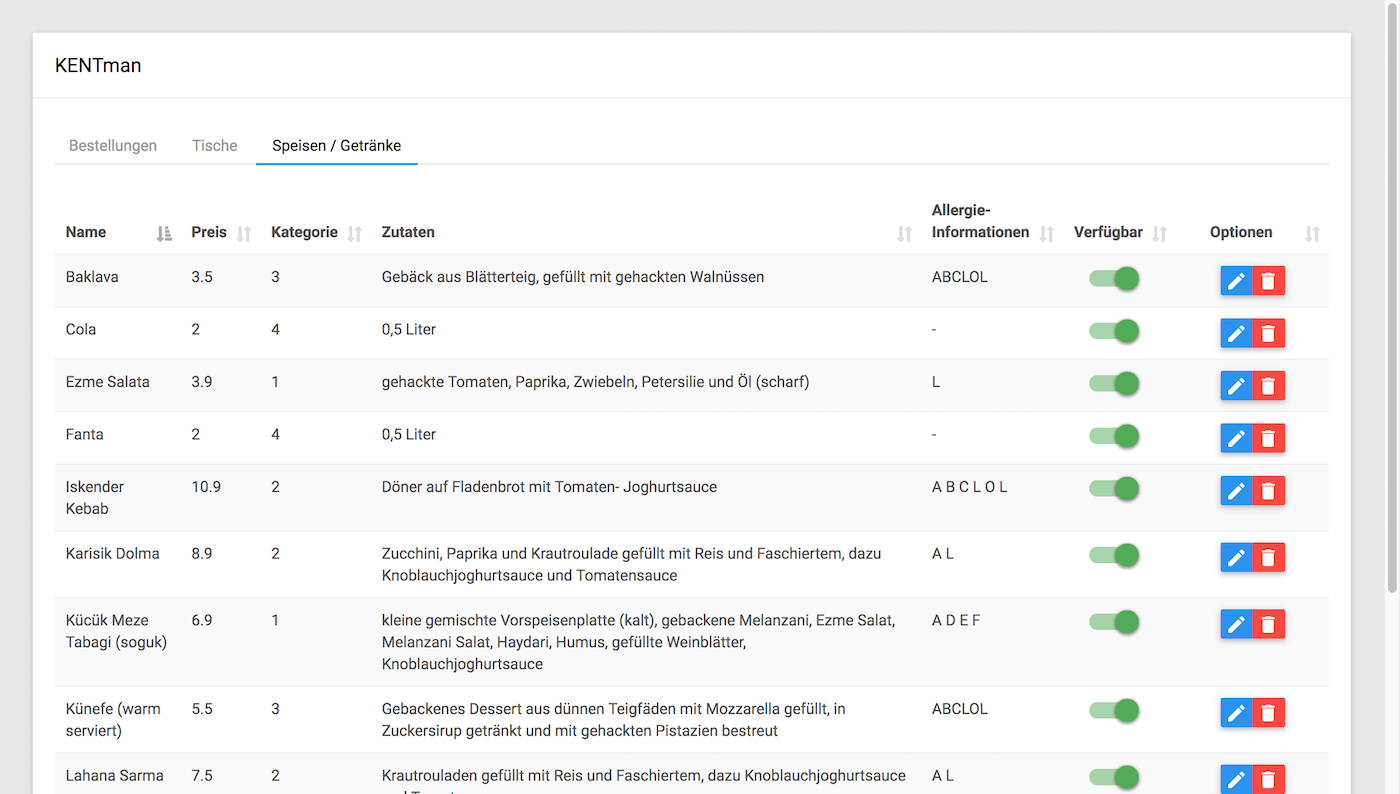Delete the Baklava entry with trash icon
Viewport: 1400px width, 794px height.
(1268, 281)
